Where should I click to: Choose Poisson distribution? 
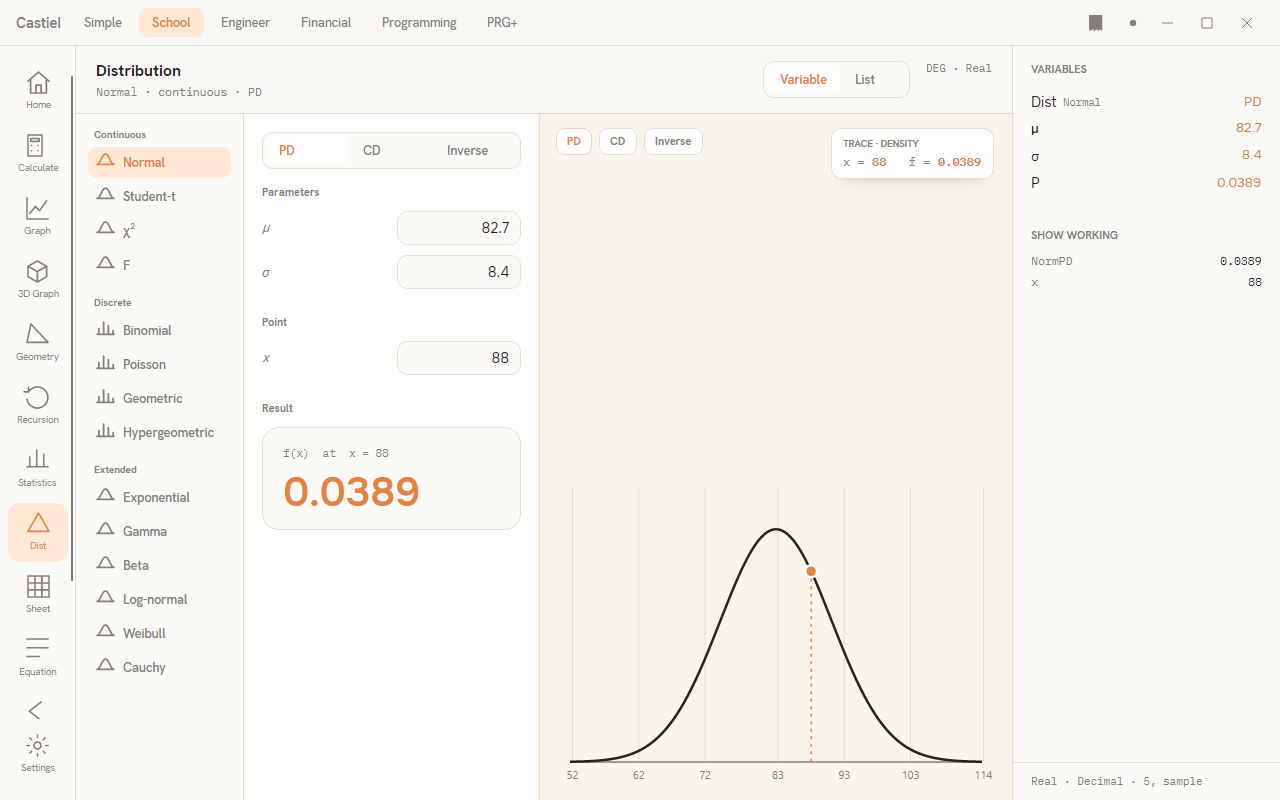click(x=159, y=364)
